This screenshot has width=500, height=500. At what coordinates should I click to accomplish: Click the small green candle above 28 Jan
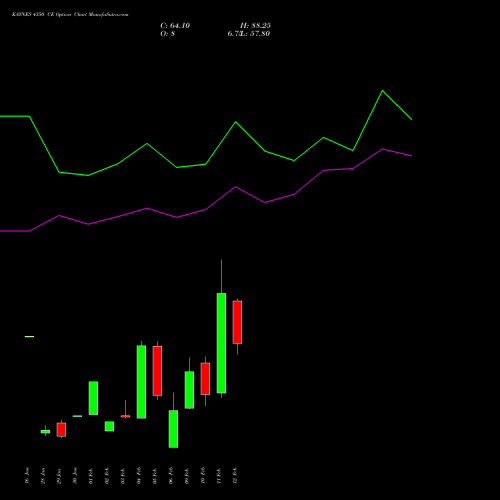tap(45, 431)
